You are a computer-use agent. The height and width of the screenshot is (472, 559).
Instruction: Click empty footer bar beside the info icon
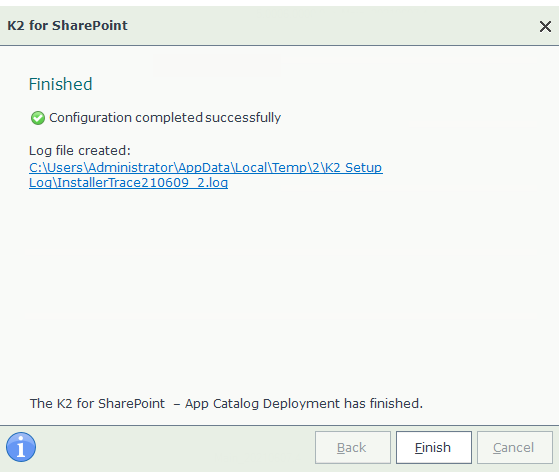[175, 447]
